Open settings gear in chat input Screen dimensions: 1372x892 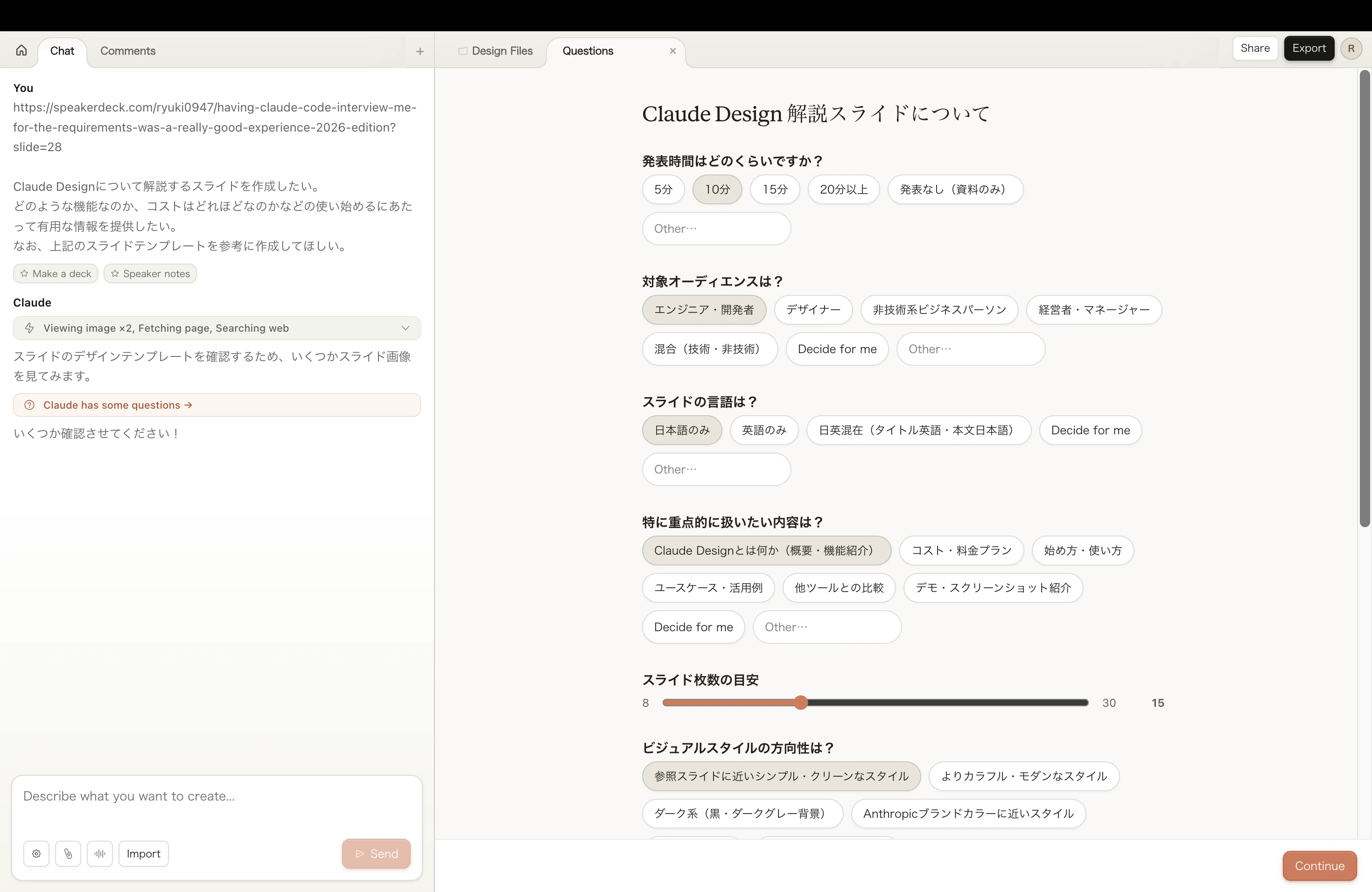click(36, 853)
